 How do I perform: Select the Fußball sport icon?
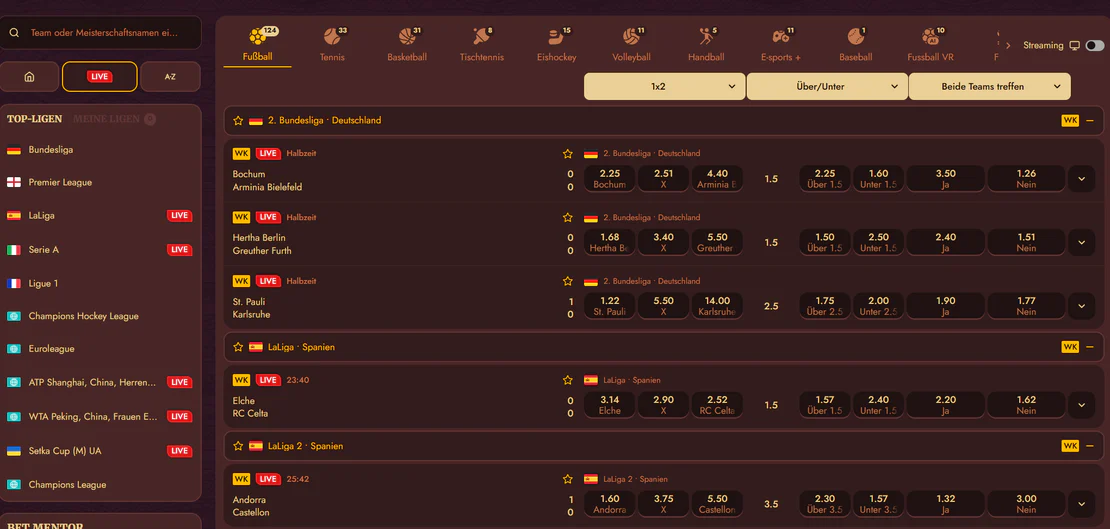258,36
